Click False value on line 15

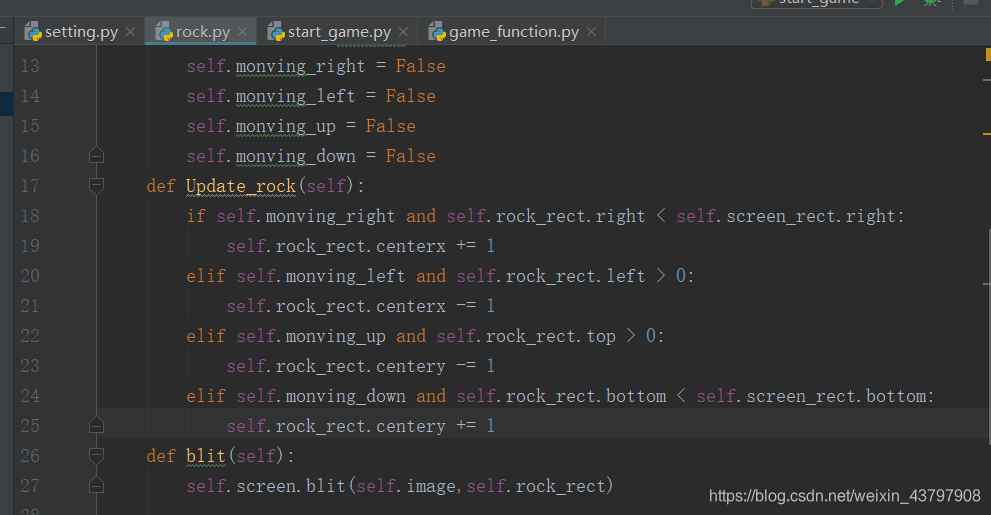[x=391, y=126]
